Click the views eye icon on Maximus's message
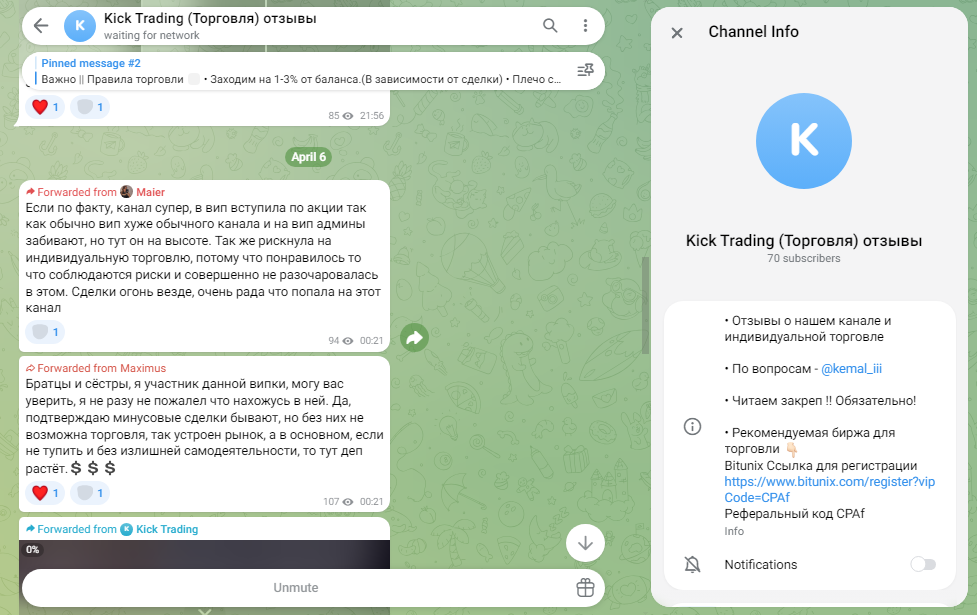Image resolution: width=977 pixels, height=615 pixels. pyautogui.click(x=348, y=502)
